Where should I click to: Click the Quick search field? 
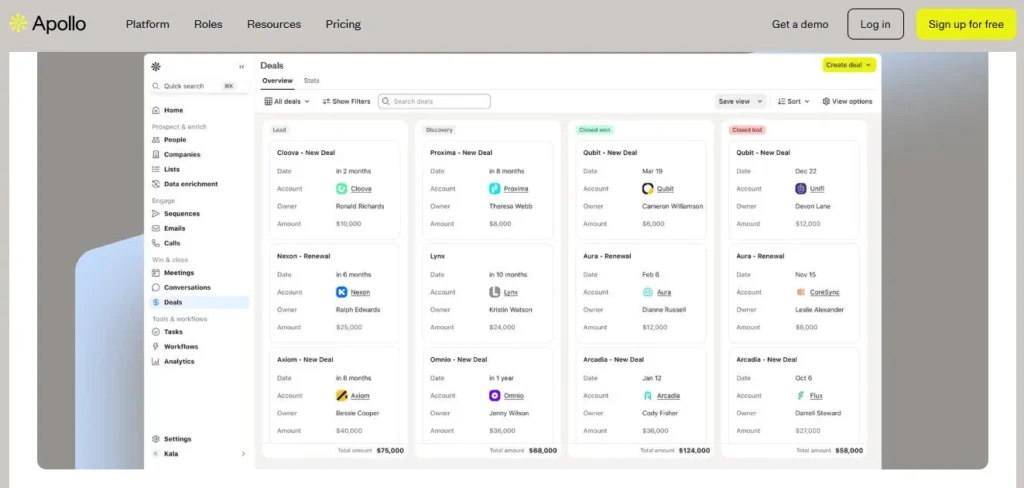(x=200, y=86)
